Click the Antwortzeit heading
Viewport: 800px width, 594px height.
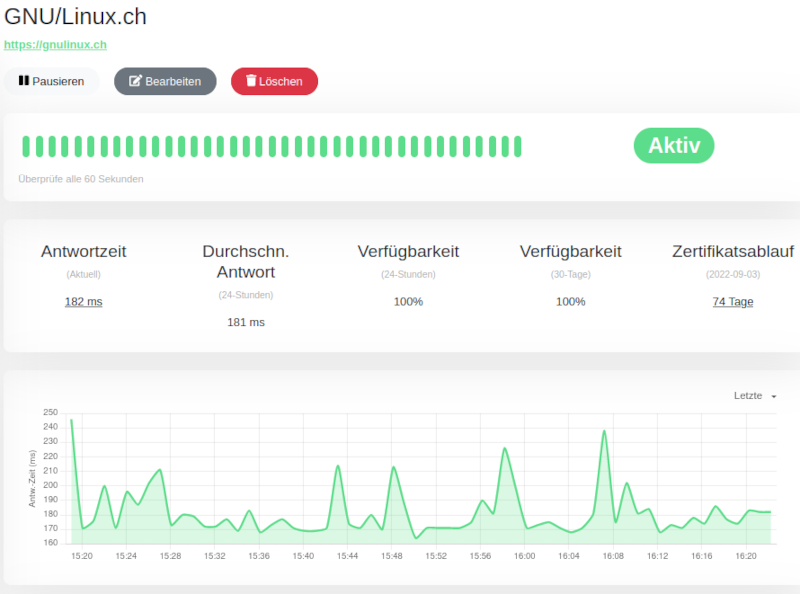84,251
